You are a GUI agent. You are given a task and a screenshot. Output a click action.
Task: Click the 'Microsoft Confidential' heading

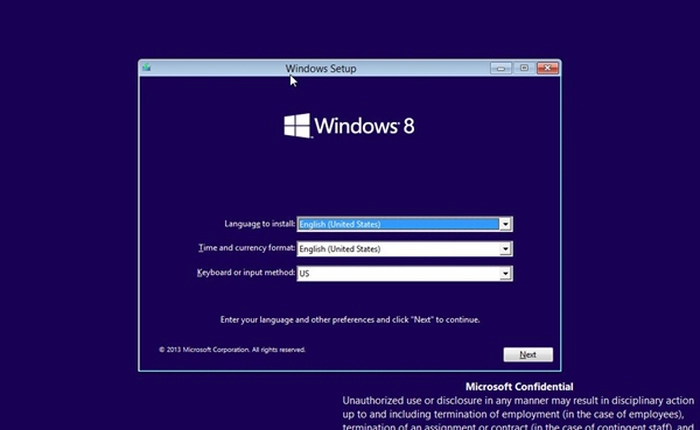(519, 387)
